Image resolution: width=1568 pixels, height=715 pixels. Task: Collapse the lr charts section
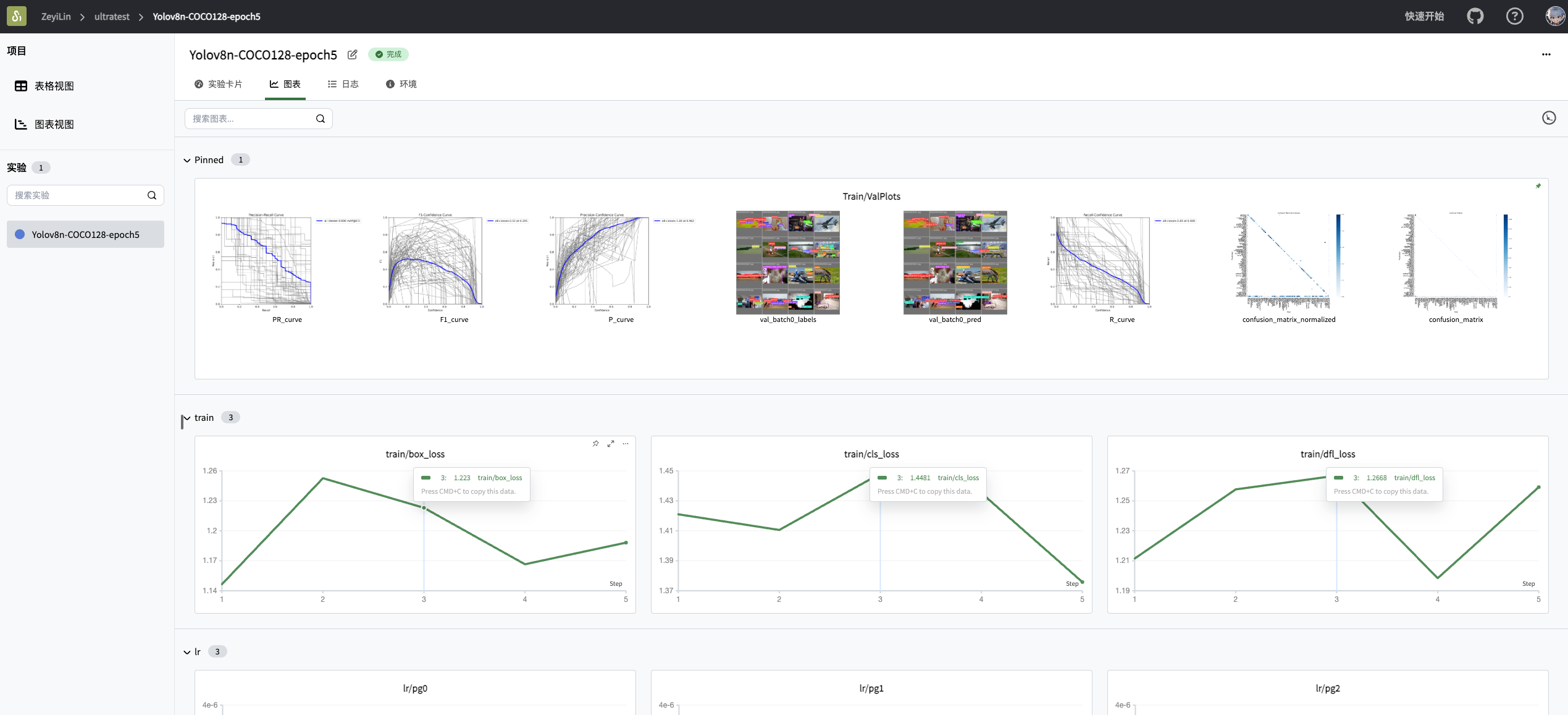(x=187, y=652)
